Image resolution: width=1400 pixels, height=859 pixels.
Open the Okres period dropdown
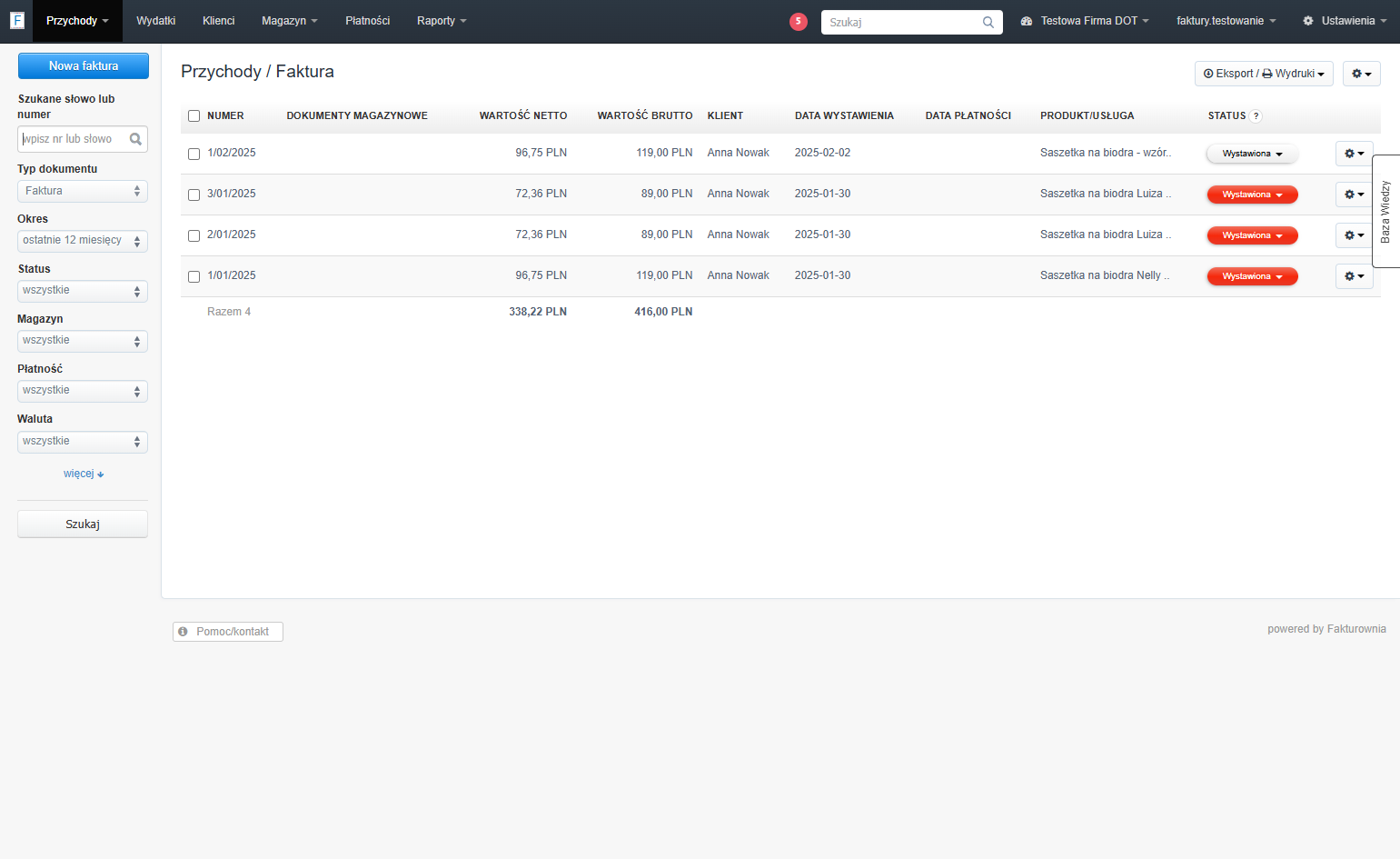tap(83, 241)
